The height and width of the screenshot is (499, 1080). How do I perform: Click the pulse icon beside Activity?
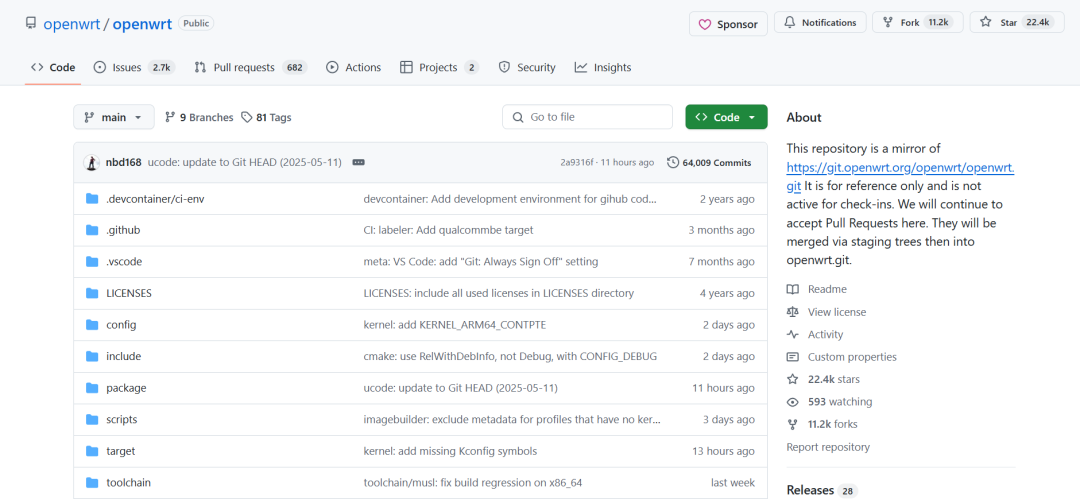(x=793, y=334)
